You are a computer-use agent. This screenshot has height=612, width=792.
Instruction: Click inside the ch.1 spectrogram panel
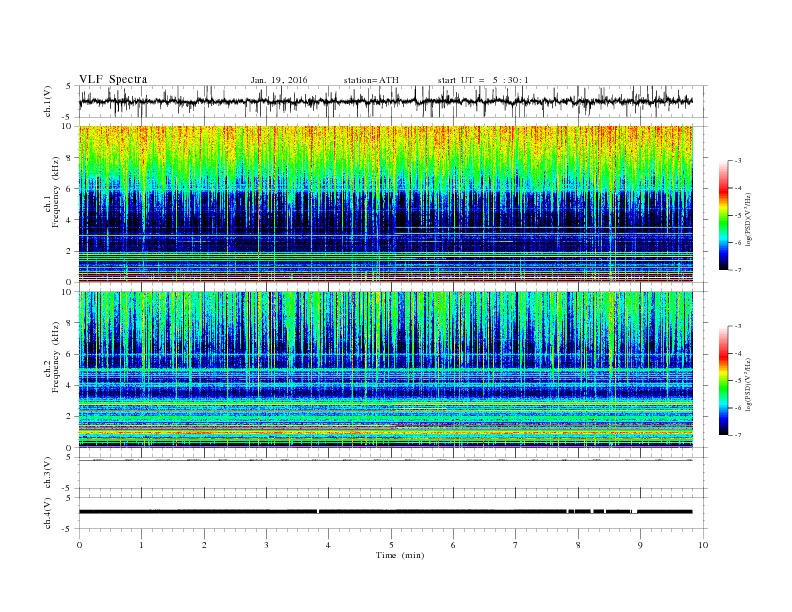[386, 204]
